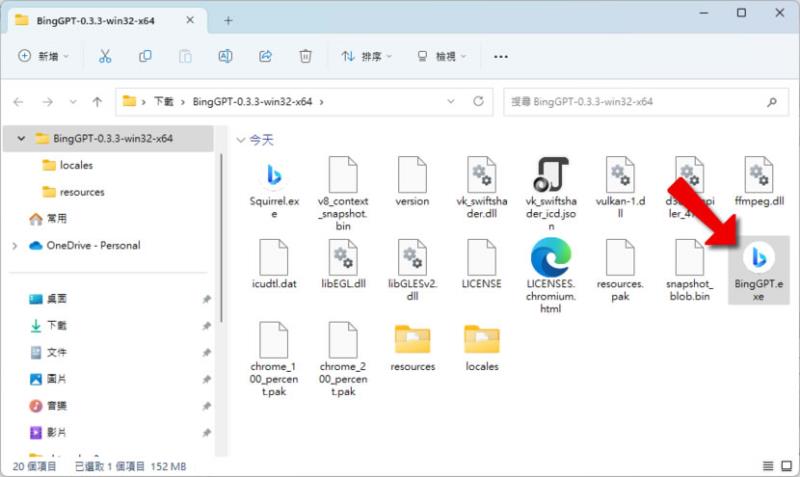Viewport: 800px width, 477px height.
Task: Refresh the current folder
Action: (478, 102)
